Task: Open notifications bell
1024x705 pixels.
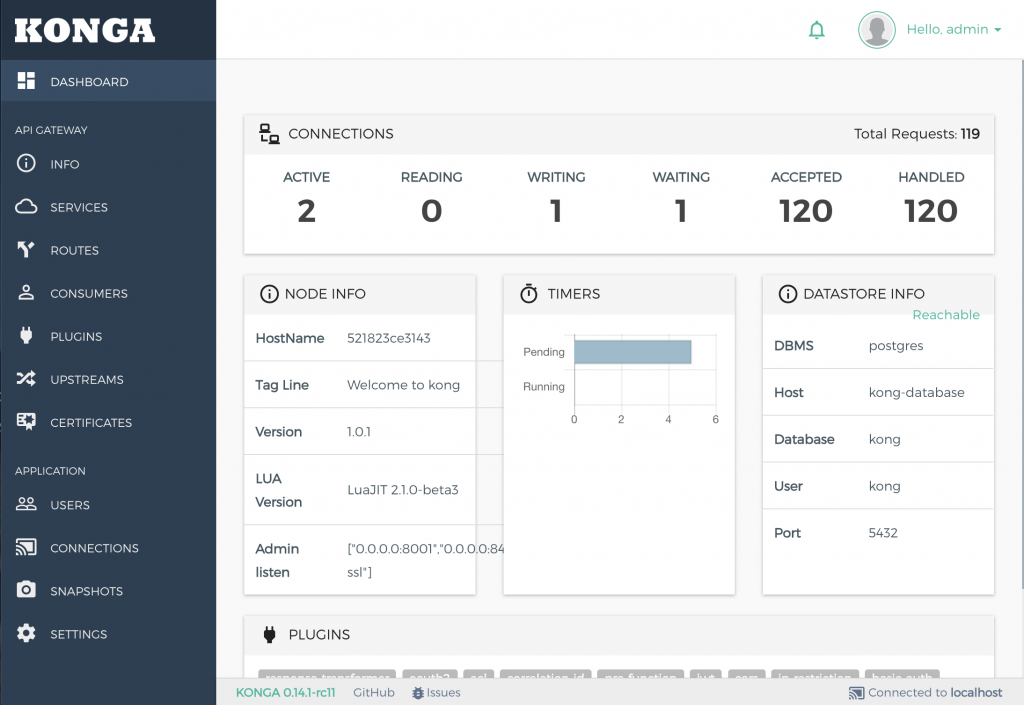Action: 816,30
